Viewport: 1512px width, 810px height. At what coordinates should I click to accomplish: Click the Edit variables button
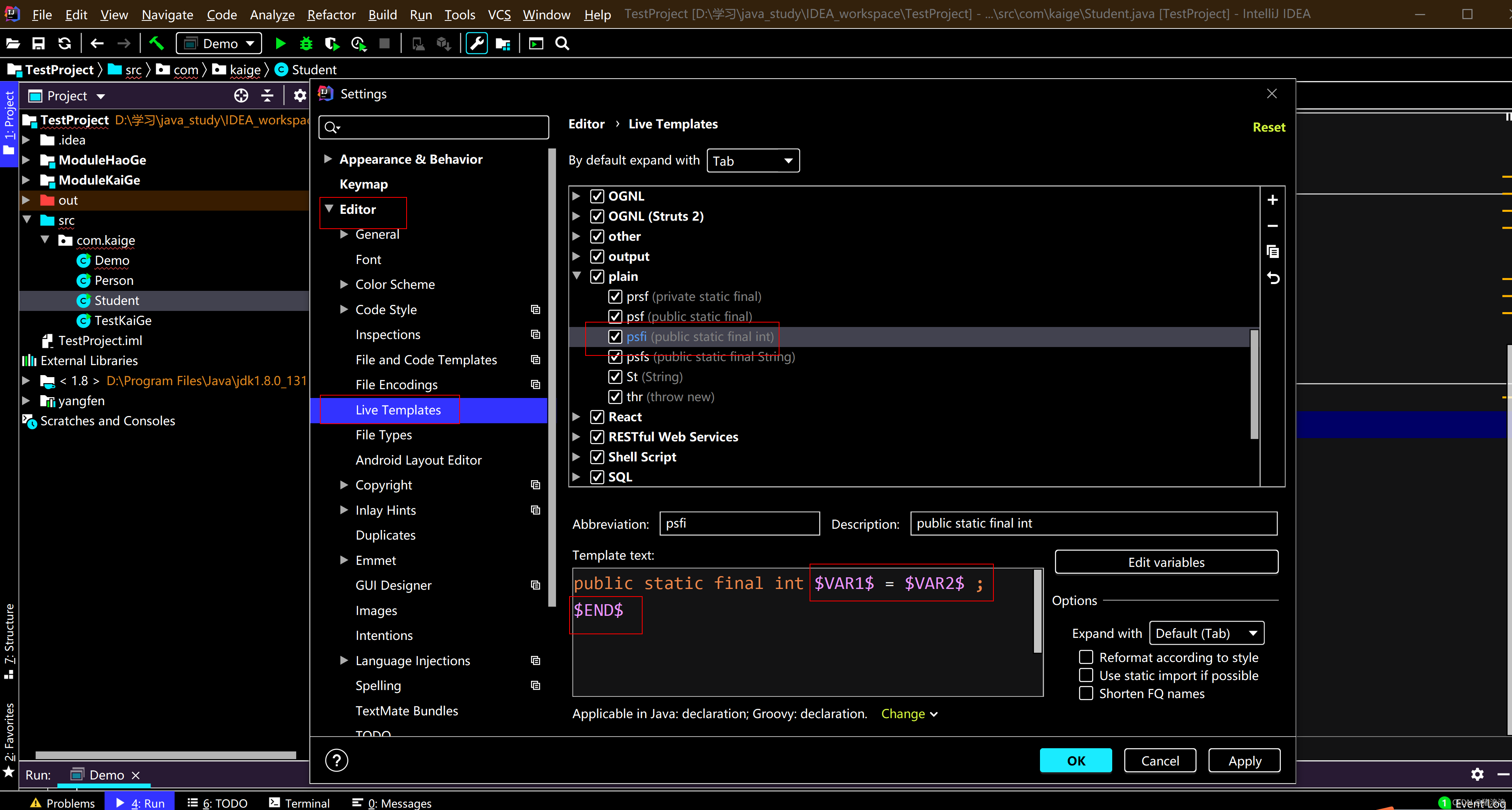point(1166,562)
